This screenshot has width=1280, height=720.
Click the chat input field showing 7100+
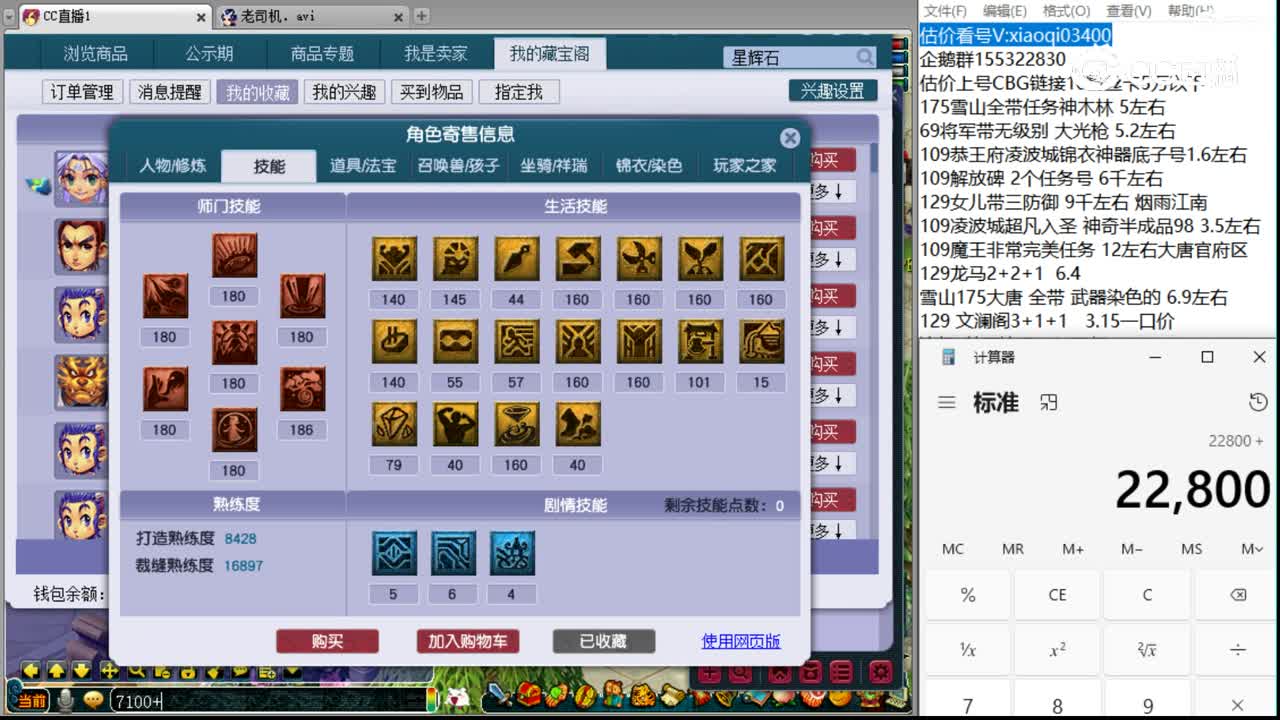click(x=200, y=701)
